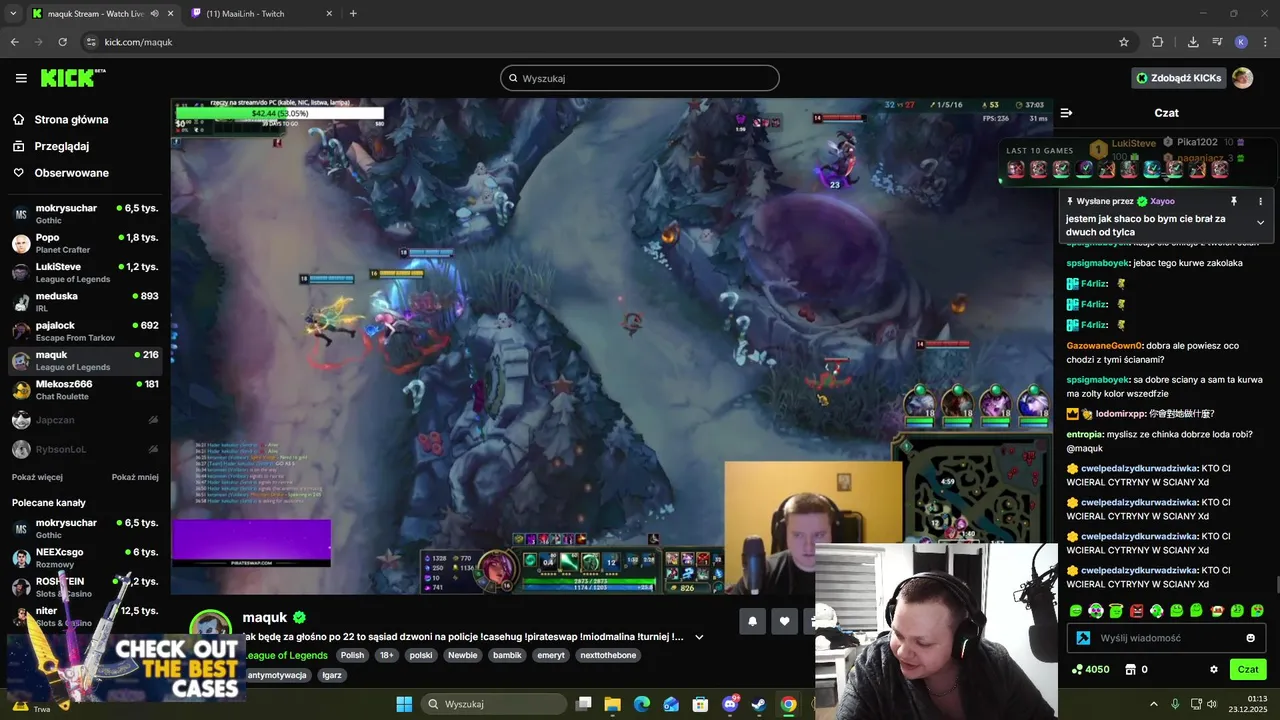Click the chat scrollbar
The height and width of the screenshot is (720, 1280).
(x=1276, y=583)
